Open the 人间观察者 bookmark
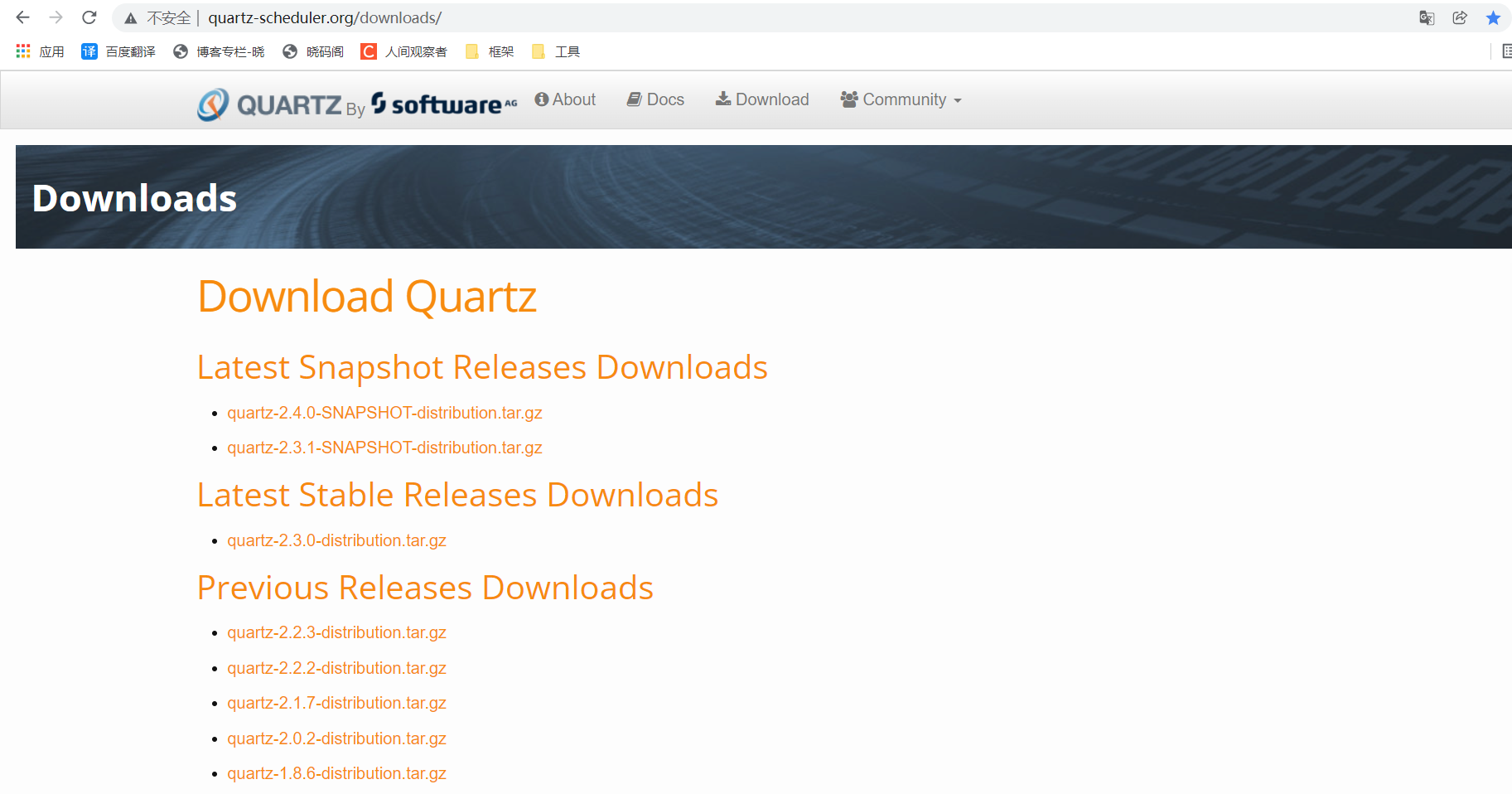 pos(403,51)
